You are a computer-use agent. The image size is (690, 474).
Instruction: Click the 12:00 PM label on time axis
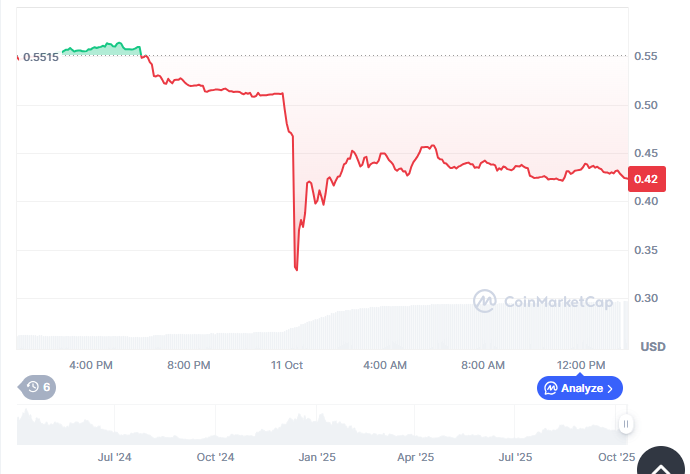tap(581, 365)
